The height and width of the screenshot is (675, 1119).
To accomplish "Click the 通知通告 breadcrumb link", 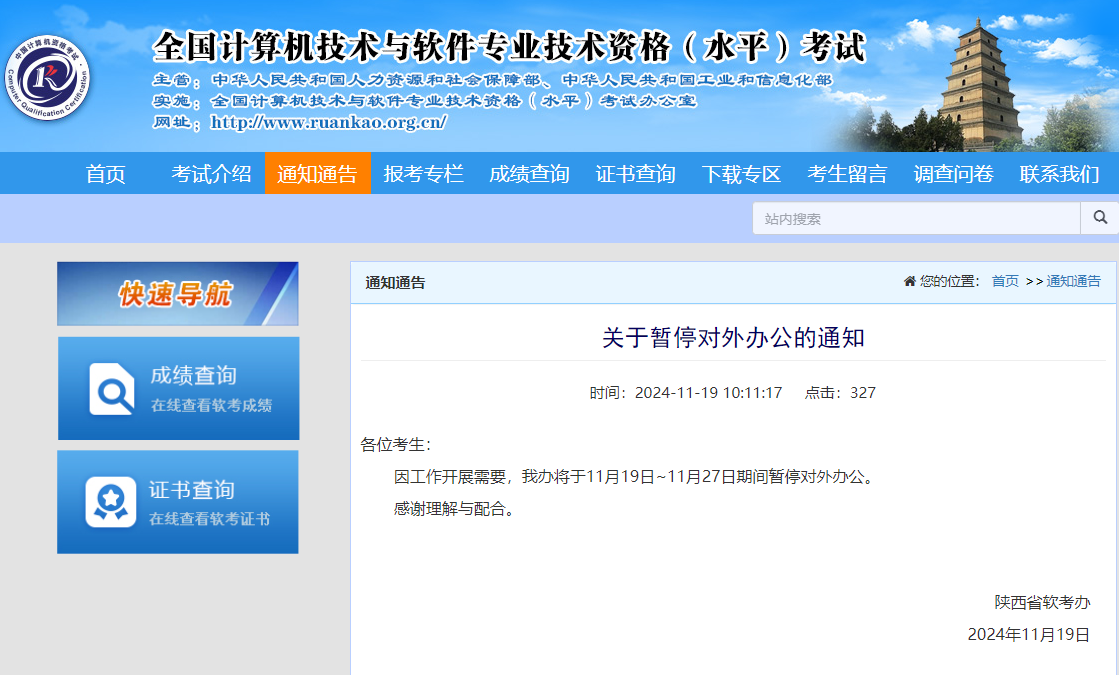I will point(1071,281).
